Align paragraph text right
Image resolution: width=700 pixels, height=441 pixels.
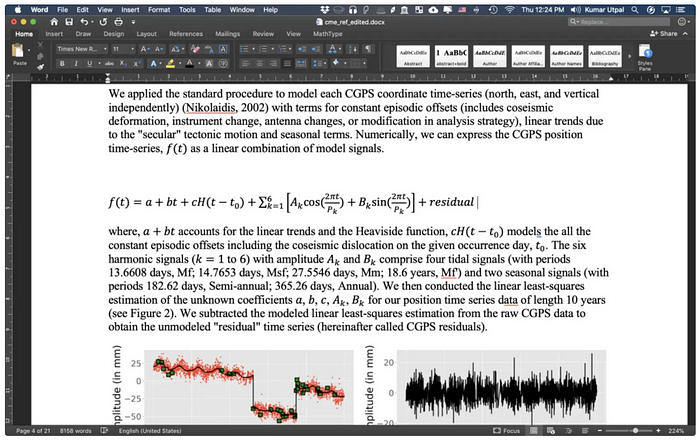tap(273, 64)
